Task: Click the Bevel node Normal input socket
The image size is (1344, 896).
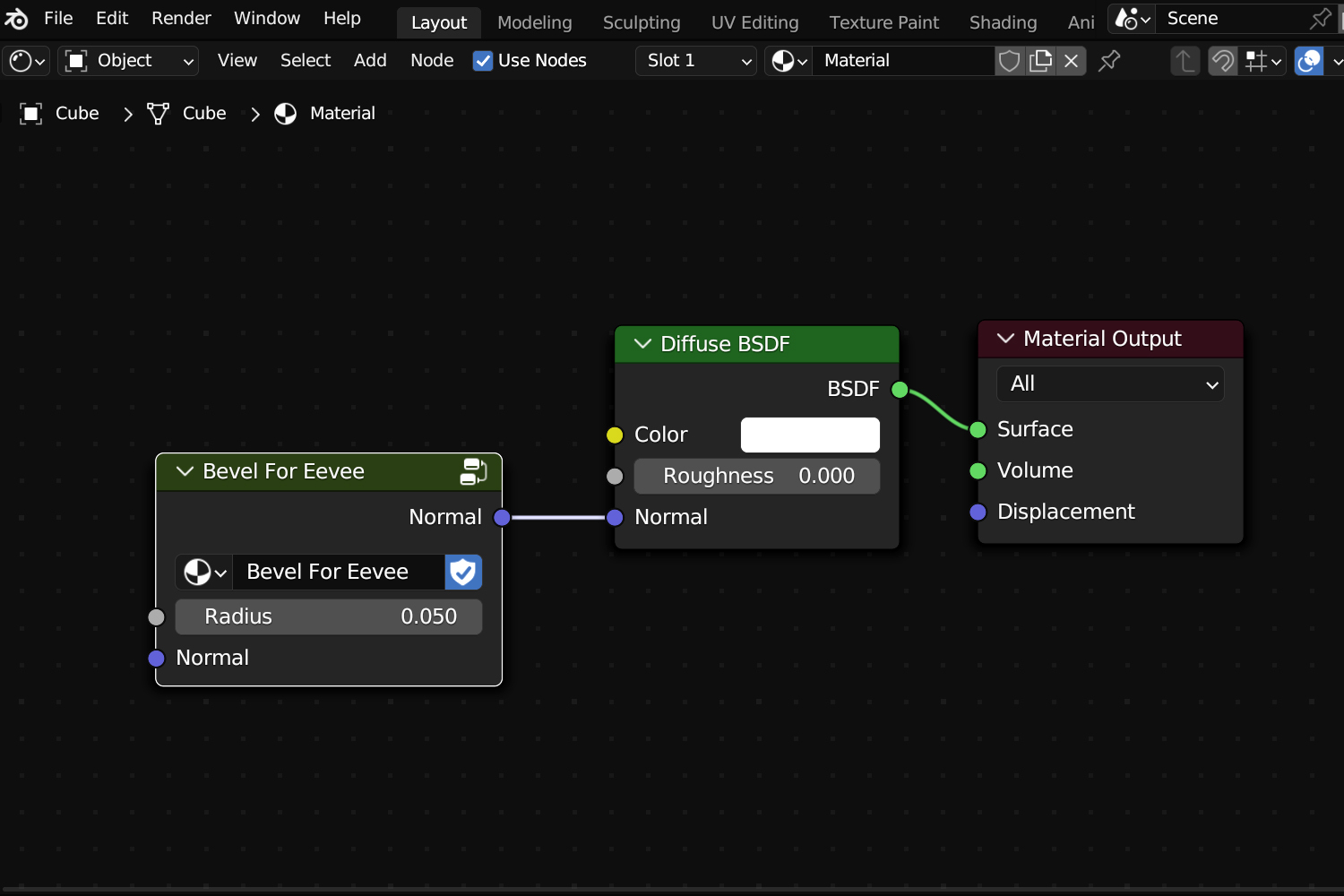Action: pos(157,659)
